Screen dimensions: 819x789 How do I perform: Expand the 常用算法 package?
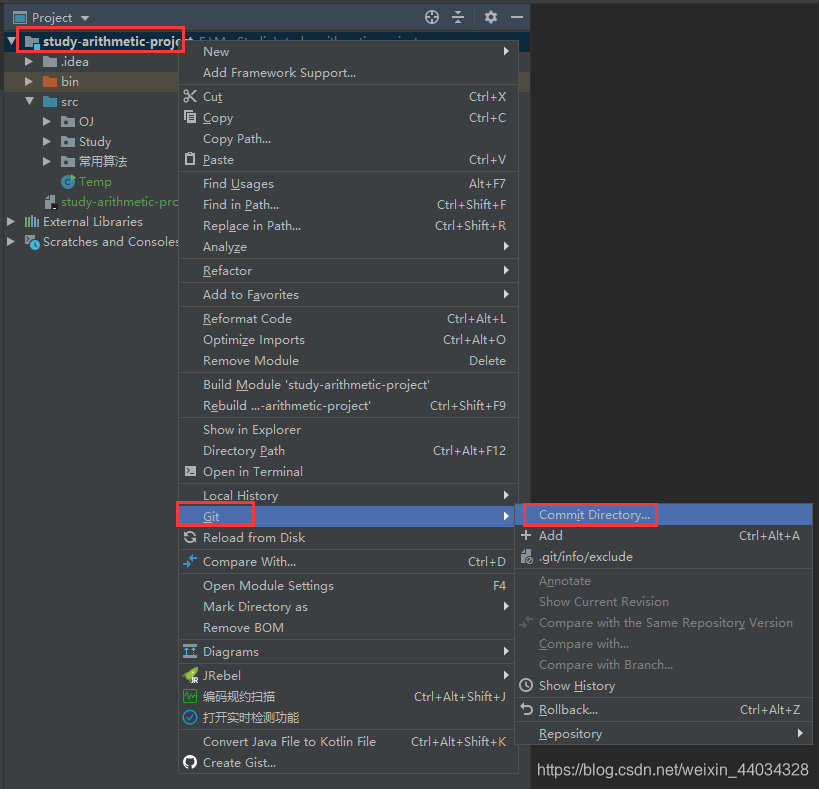coord(46,161)
